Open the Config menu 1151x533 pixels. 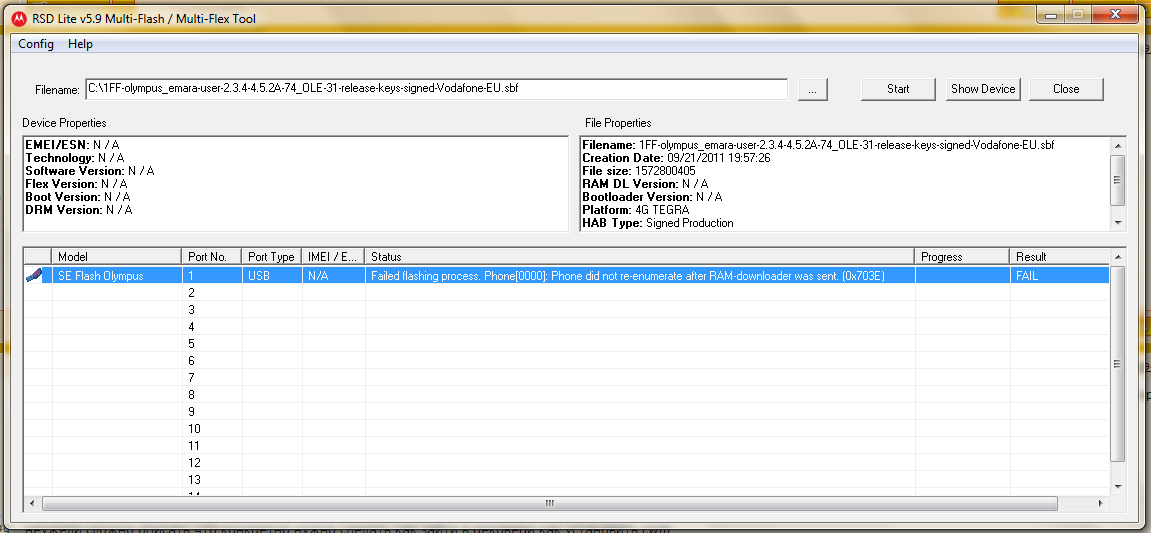point(36,44)
